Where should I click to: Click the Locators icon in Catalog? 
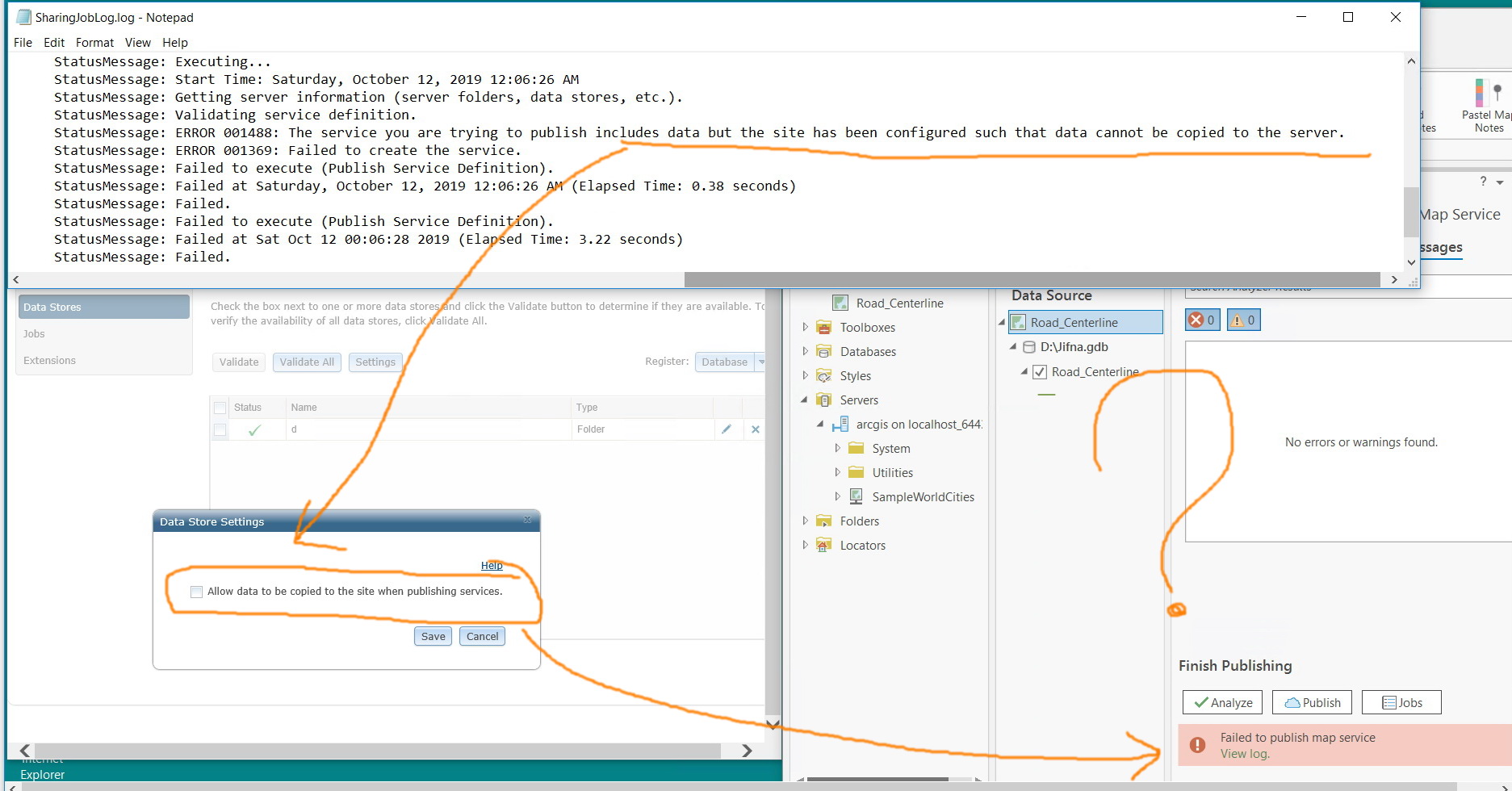823,546
